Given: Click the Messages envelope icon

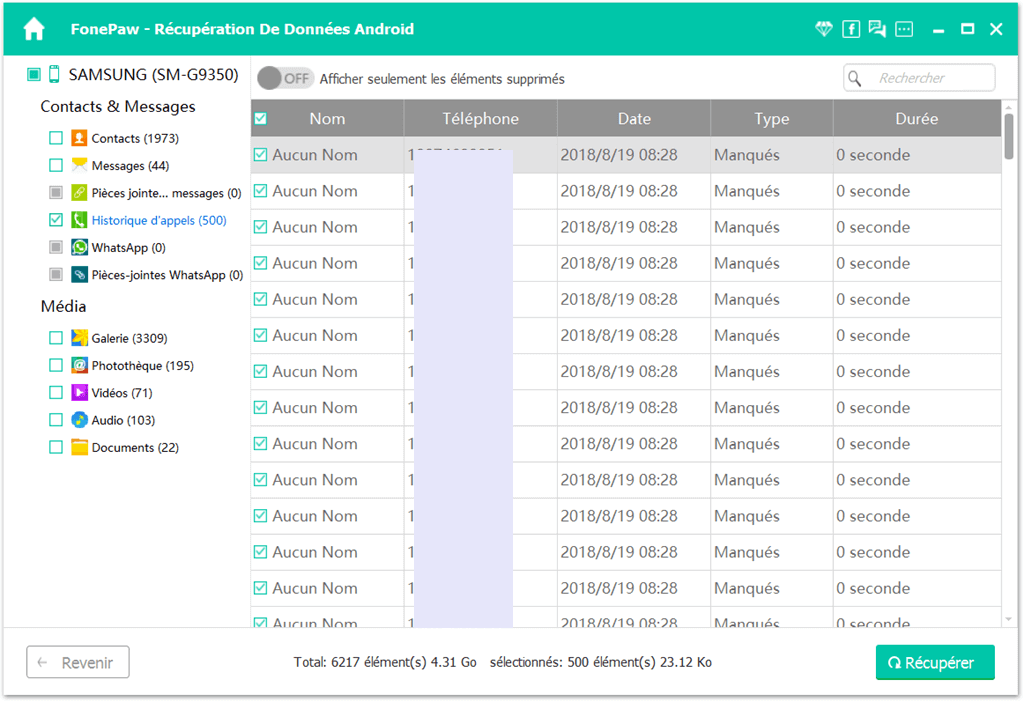Looking at the screenshot, I should click(x=79, y=165).
